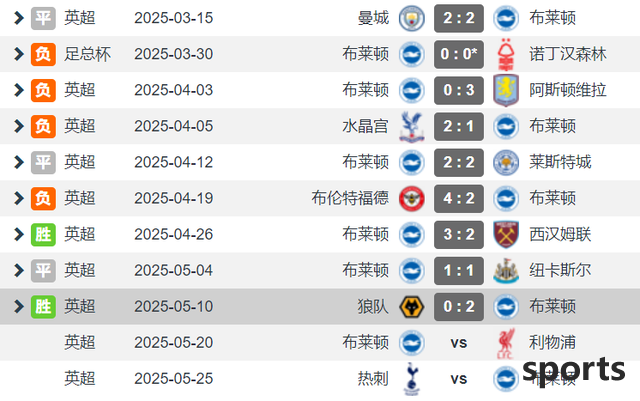Click the Tottenham cockerel crest
Image resolution: width=640 pixels, height=401 pixels.
point(411,379)
